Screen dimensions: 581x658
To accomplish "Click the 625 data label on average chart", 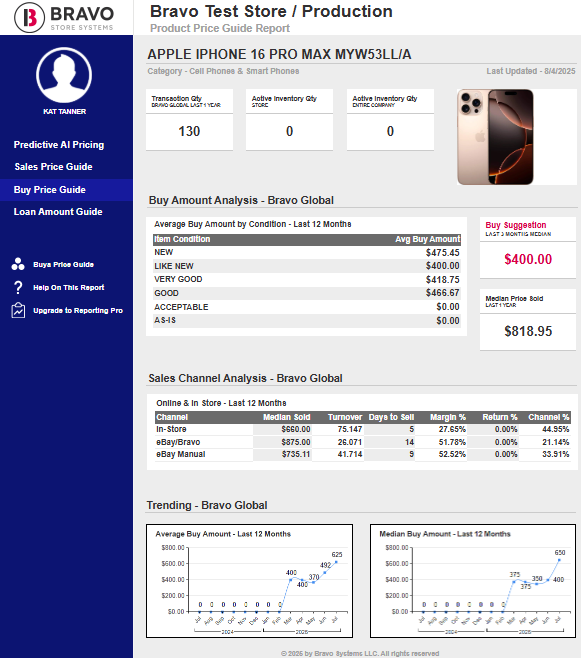I will tap(337, 555).
